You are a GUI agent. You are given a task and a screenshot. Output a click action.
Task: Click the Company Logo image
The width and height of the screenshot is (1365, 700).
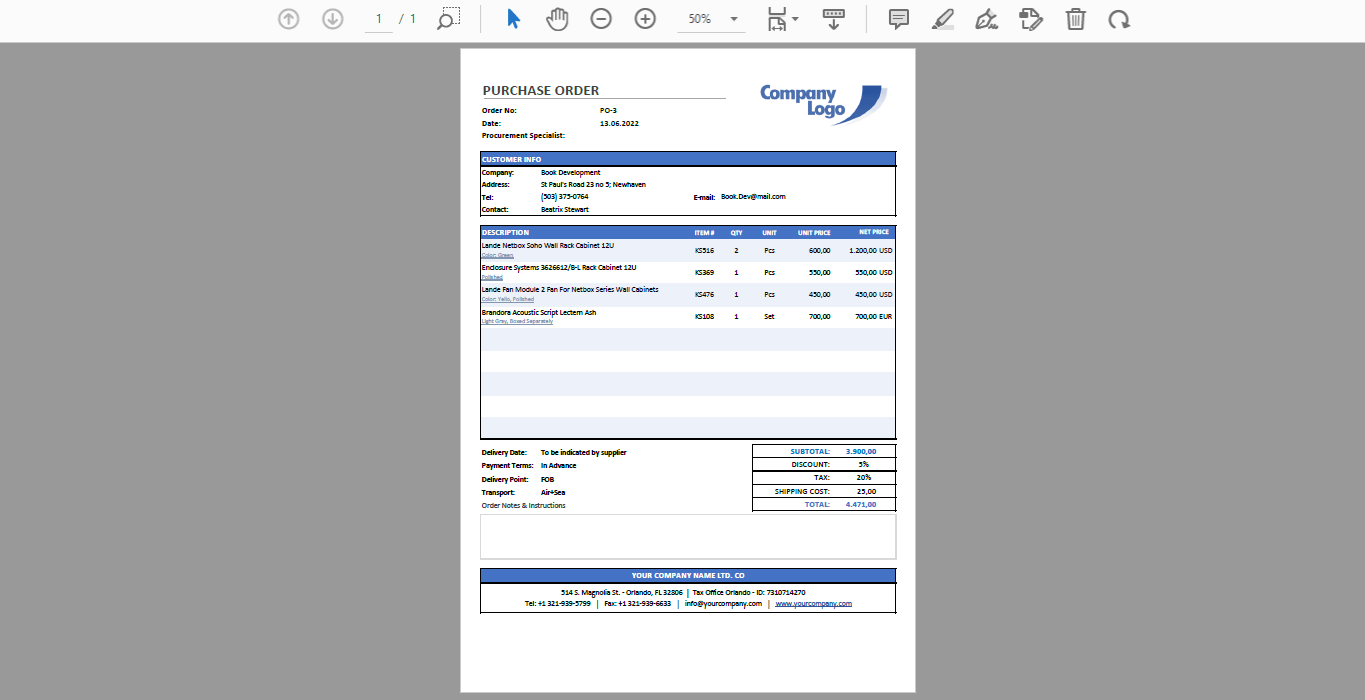tap(822, 104)
